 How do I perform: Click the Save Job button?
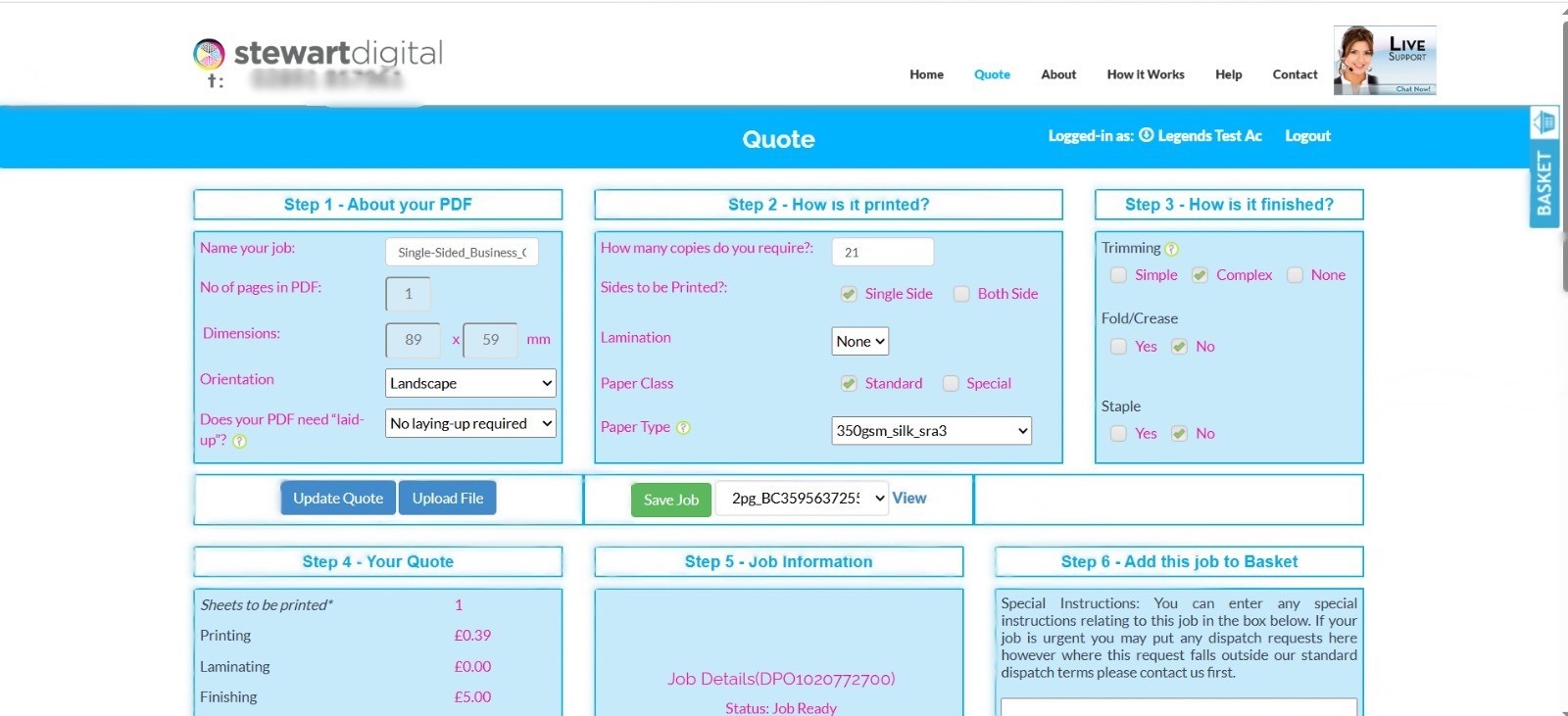pyautogui.click(x=670, y=500)
